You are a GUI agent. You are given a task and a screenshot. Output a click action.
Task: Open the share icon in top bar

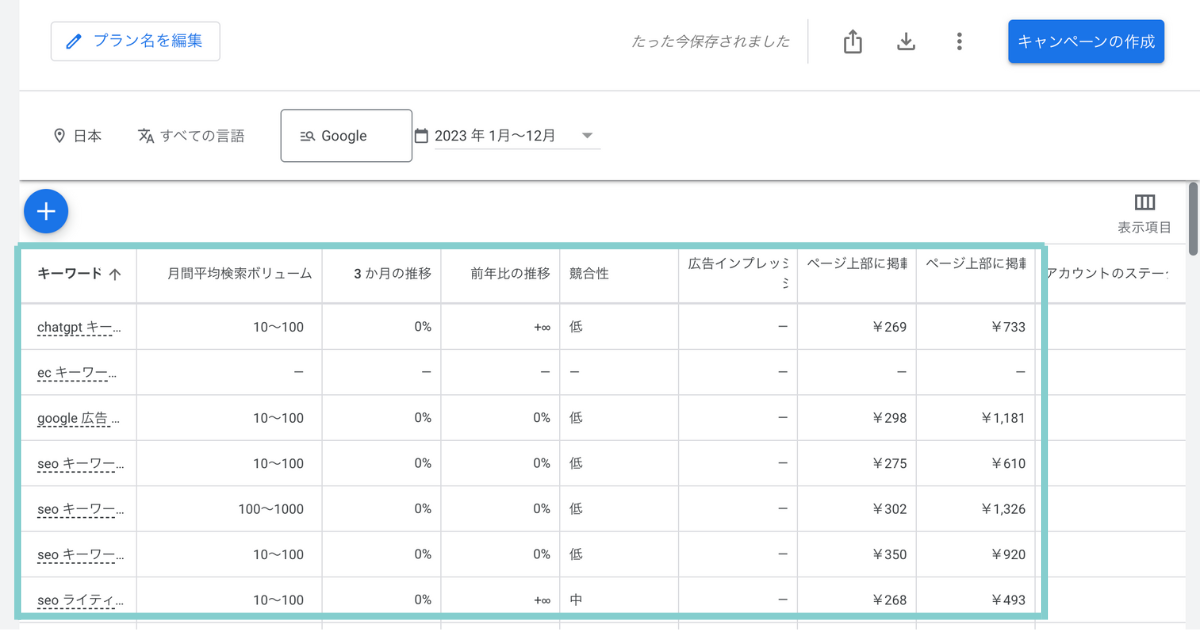pyautogui.click(x=852, y=41)
